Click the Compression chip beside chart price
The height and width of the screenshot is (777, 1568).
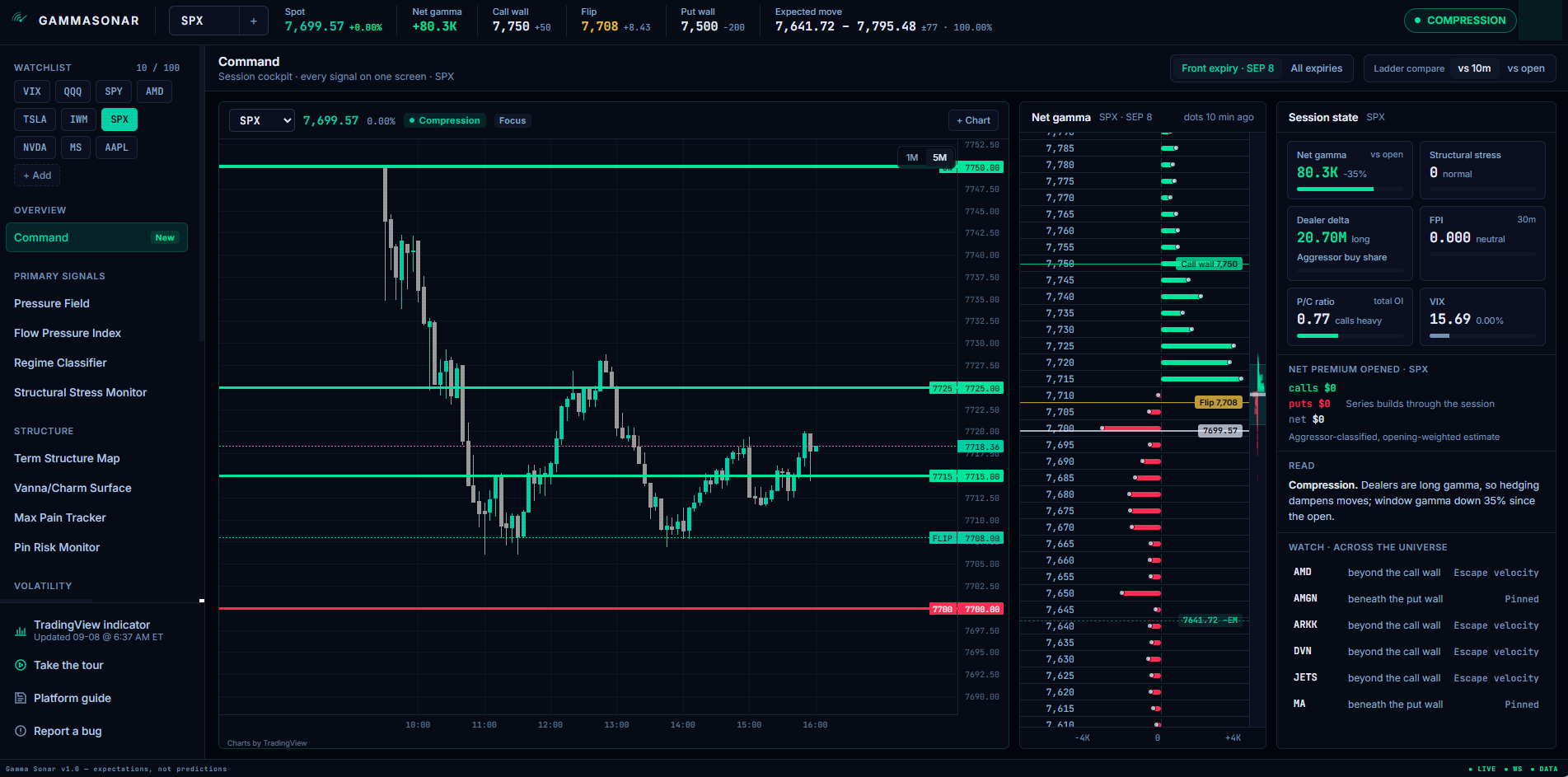point(445,120)
